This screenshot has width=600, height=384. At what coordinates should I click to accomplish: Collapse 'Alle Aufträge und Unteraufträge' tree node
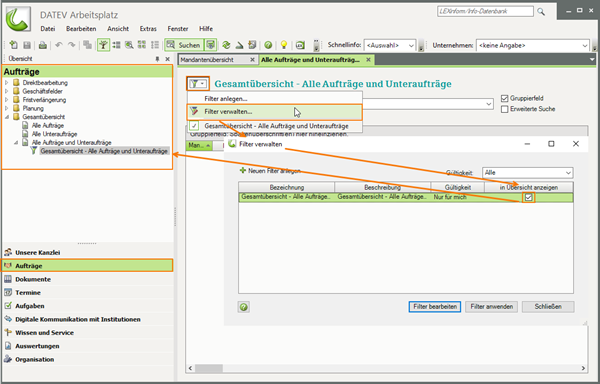16,143
